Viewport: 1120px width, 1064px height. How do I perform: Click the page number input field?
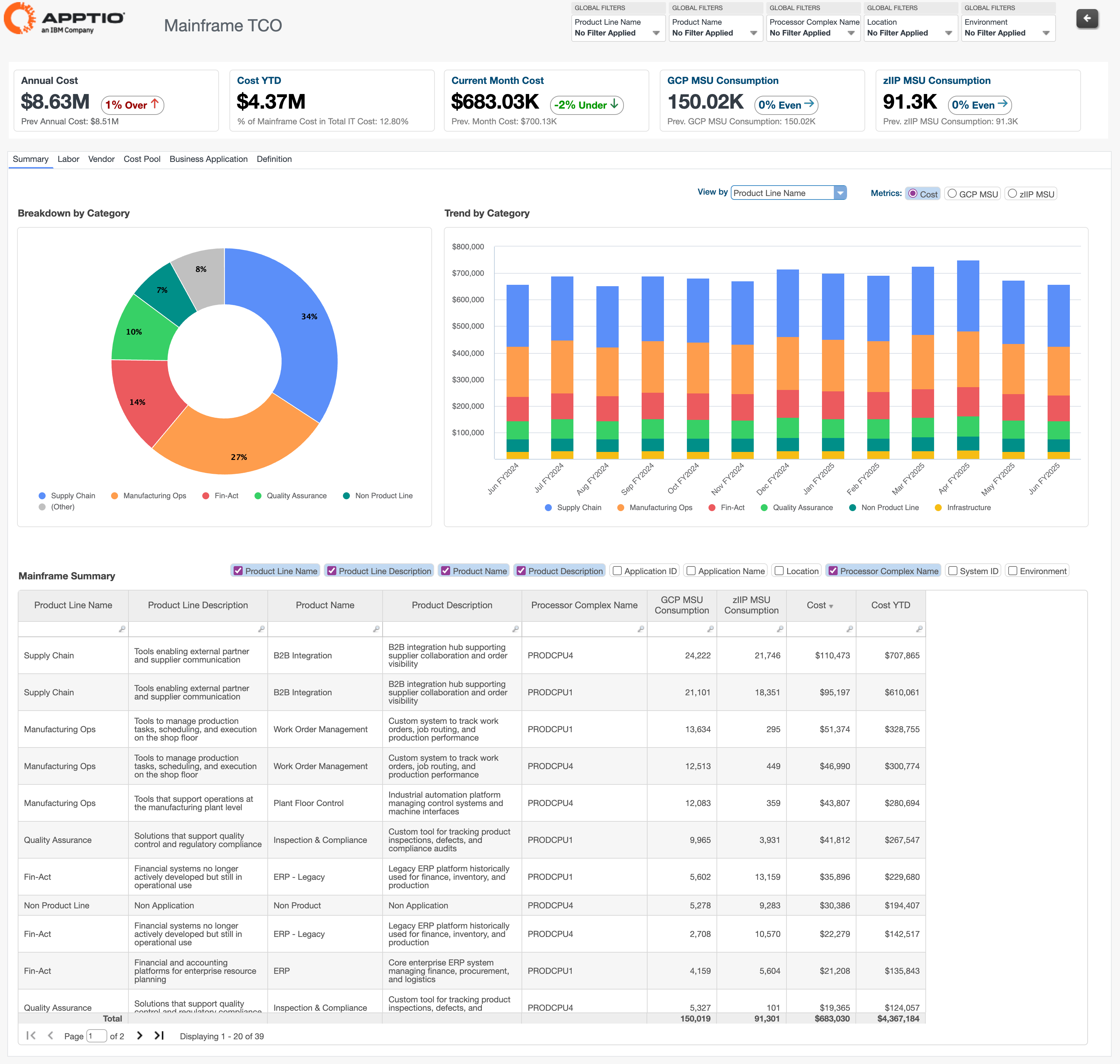coord(96,1036)
